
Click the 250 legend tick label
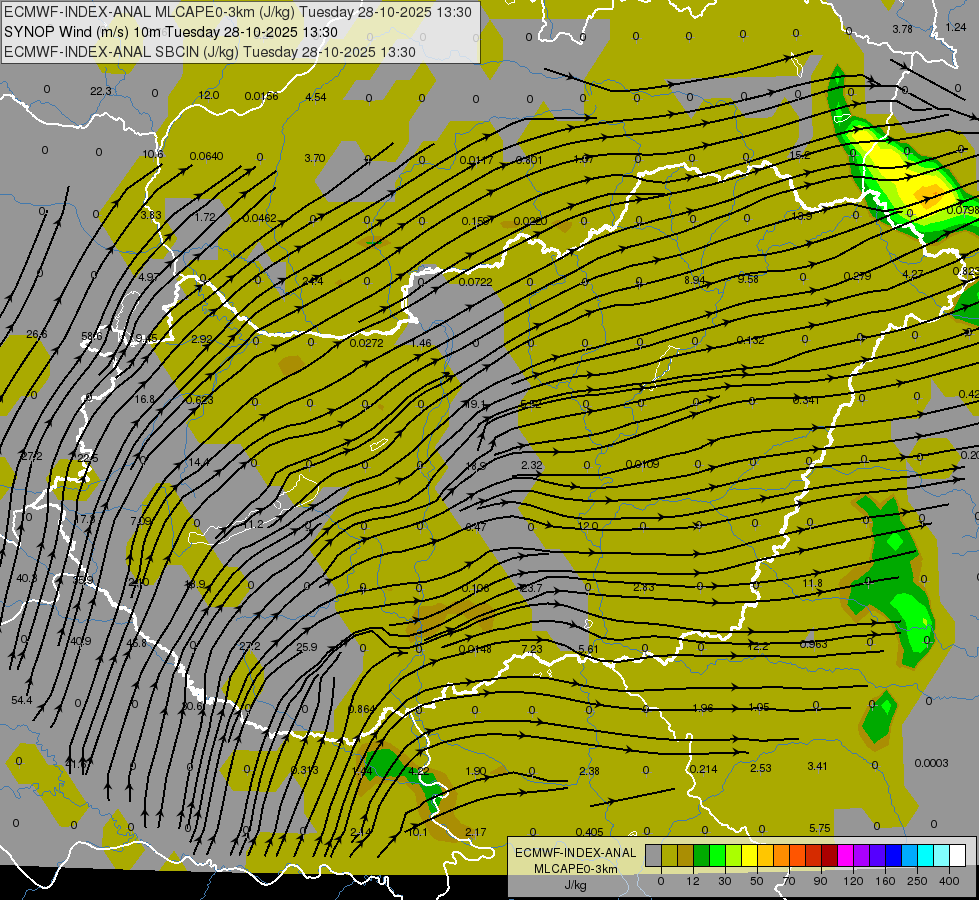tap(917, 881)
